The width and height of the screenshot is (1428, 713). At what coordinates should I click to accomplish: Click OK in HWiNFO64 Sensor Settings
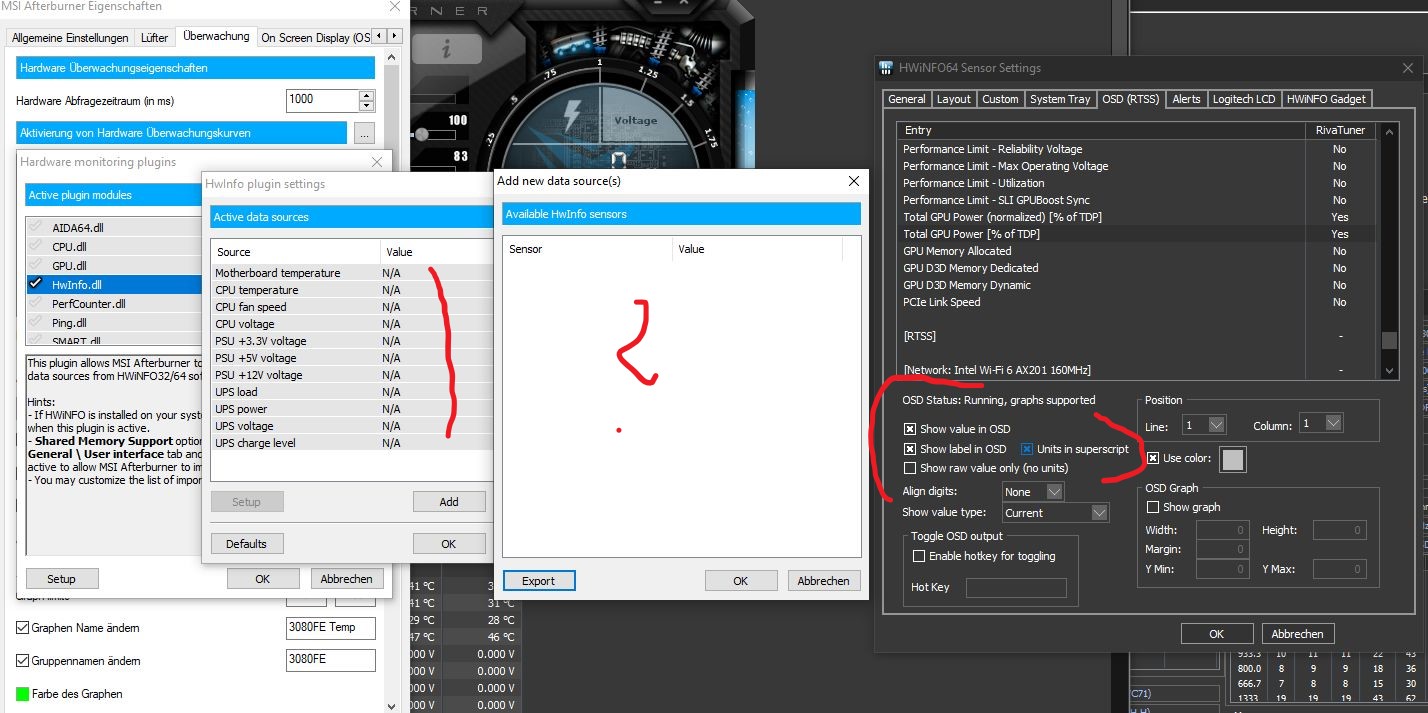point(1217,634)
